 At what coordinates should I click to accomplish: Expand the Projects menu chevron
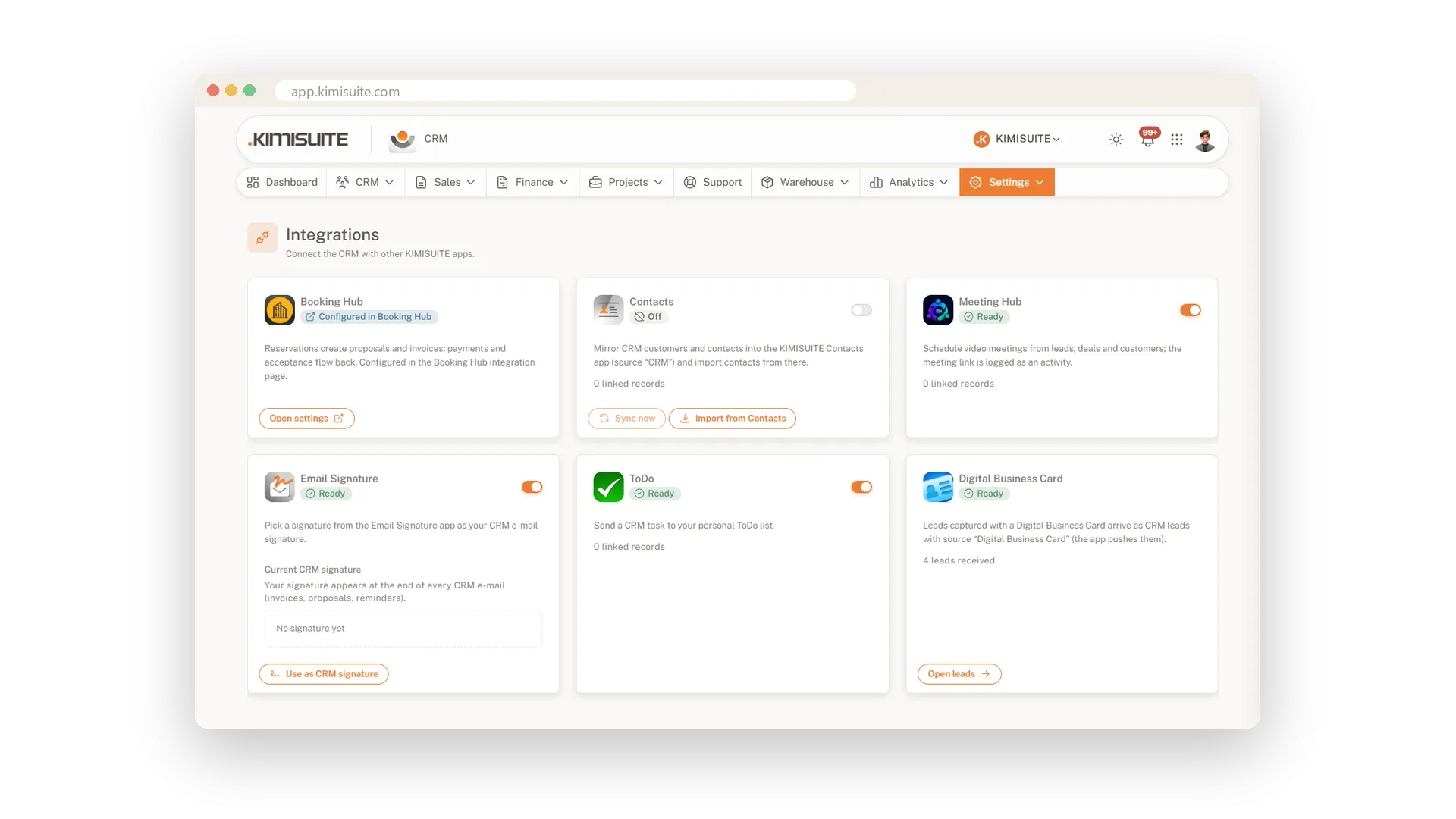(658, 183)
